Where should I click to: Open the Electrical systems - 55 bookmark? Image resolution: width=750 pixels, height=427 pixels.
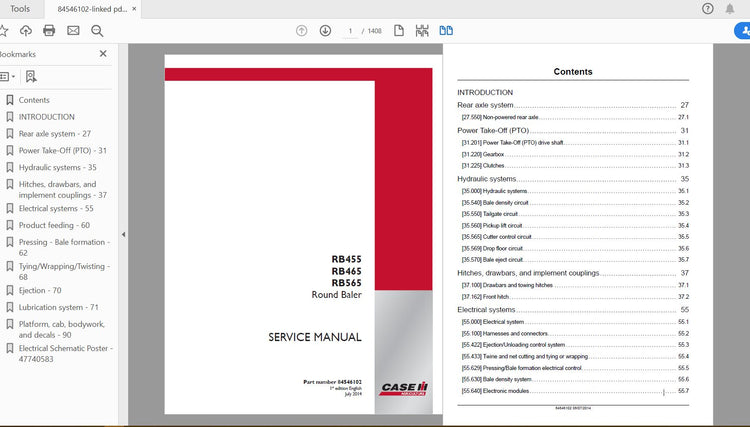56,208
